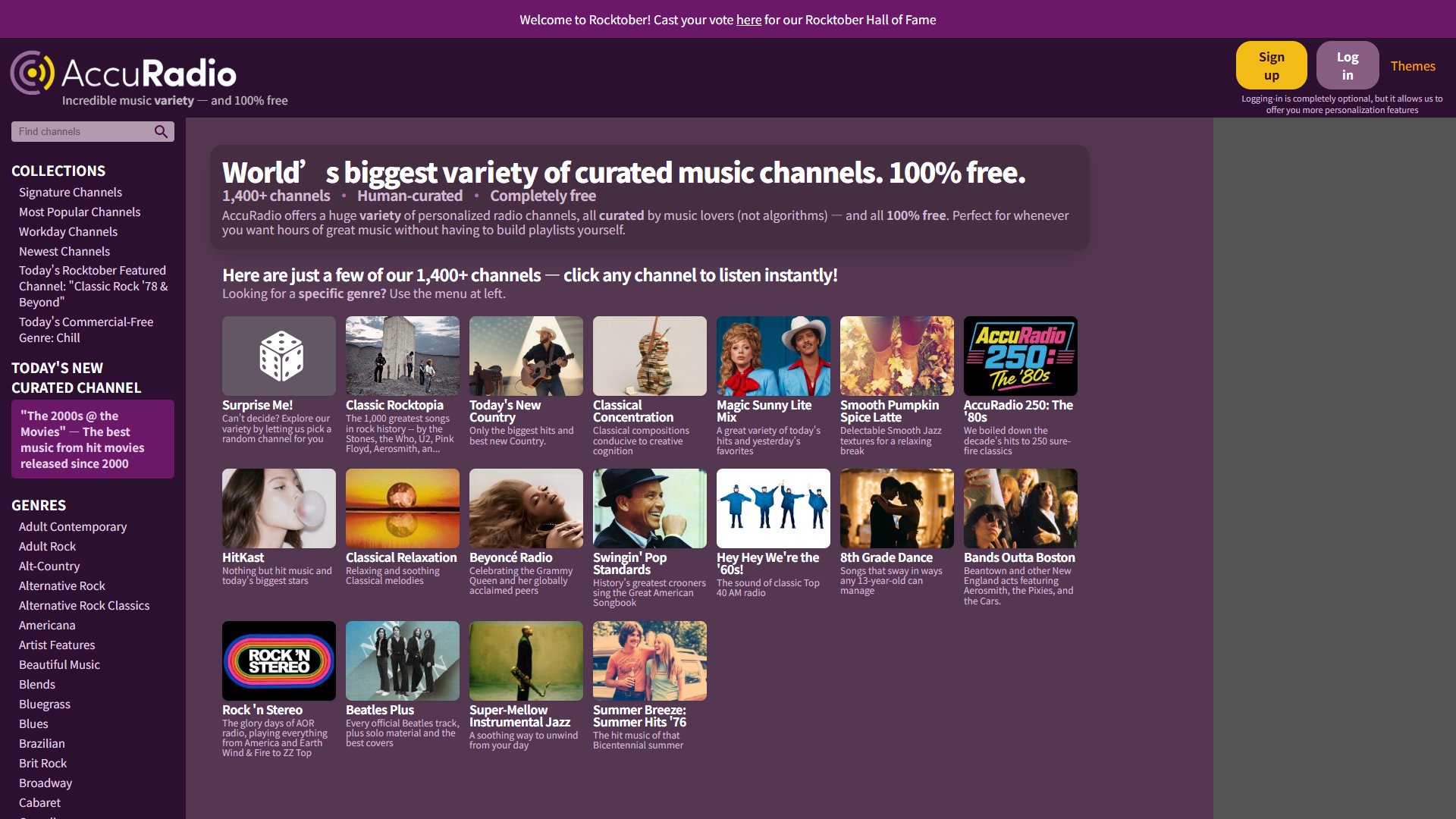
Task: Open AccuRadio 250: The '80s thumbnail
Action: (1021, 356)
